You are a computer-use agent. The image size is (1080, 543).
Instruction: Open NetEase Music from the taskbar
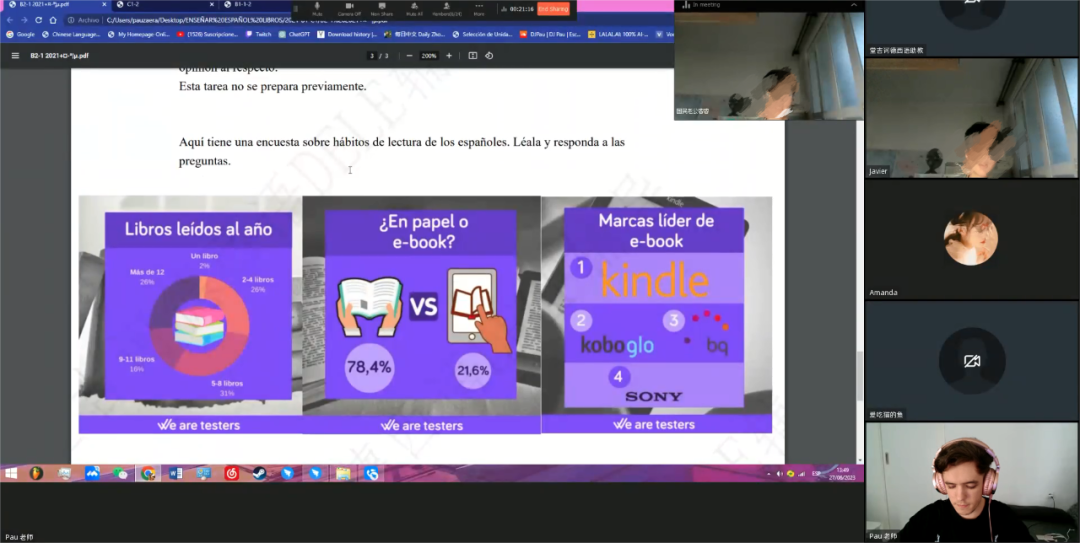click(231, 473)
